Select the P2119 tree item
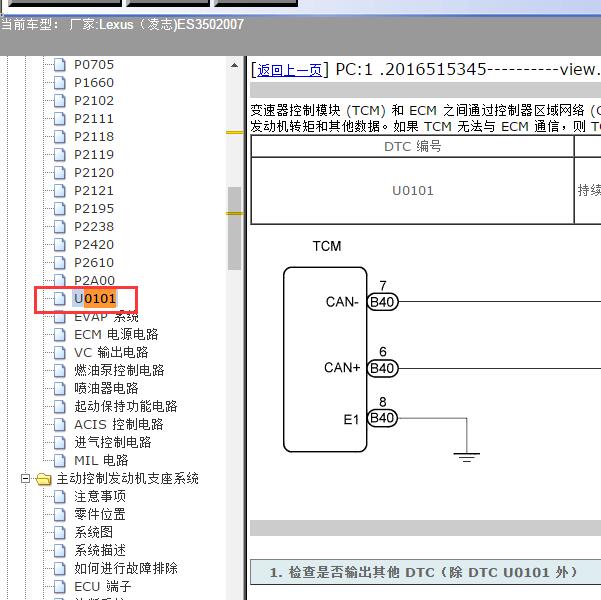The width and height of the screenshot is (601, 600). 94,155
